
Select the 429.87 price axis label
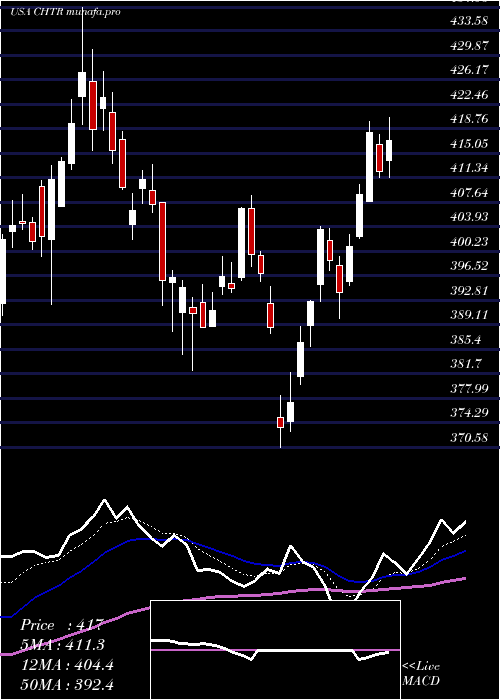468,46
